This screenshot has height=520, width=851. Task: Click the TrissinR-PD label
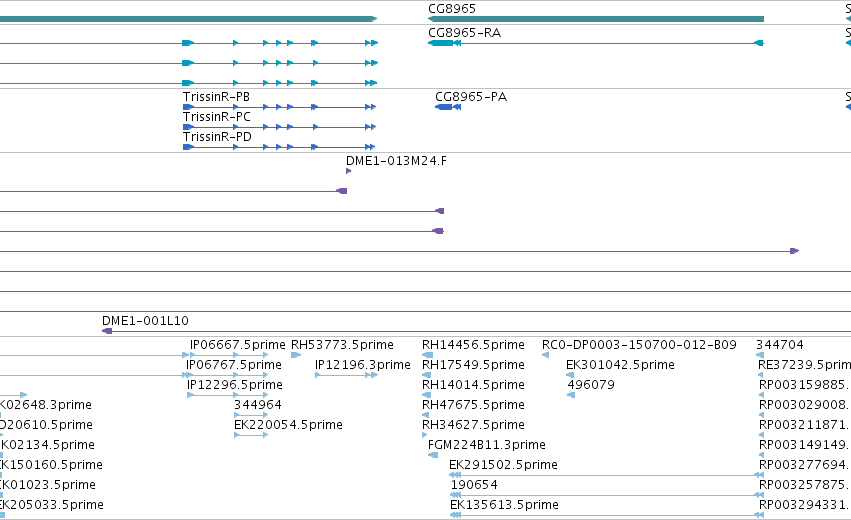(x=217, y=137)
